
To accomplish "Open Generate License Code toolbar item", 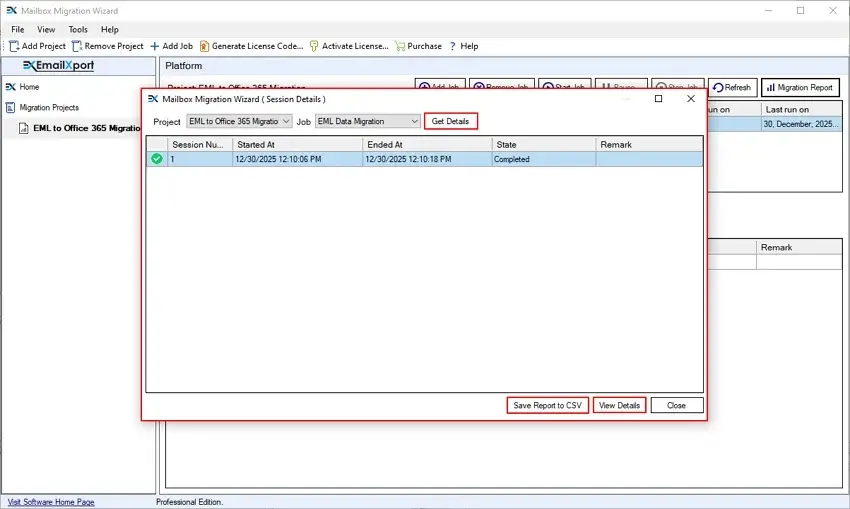I will click(x=251, y=46).
